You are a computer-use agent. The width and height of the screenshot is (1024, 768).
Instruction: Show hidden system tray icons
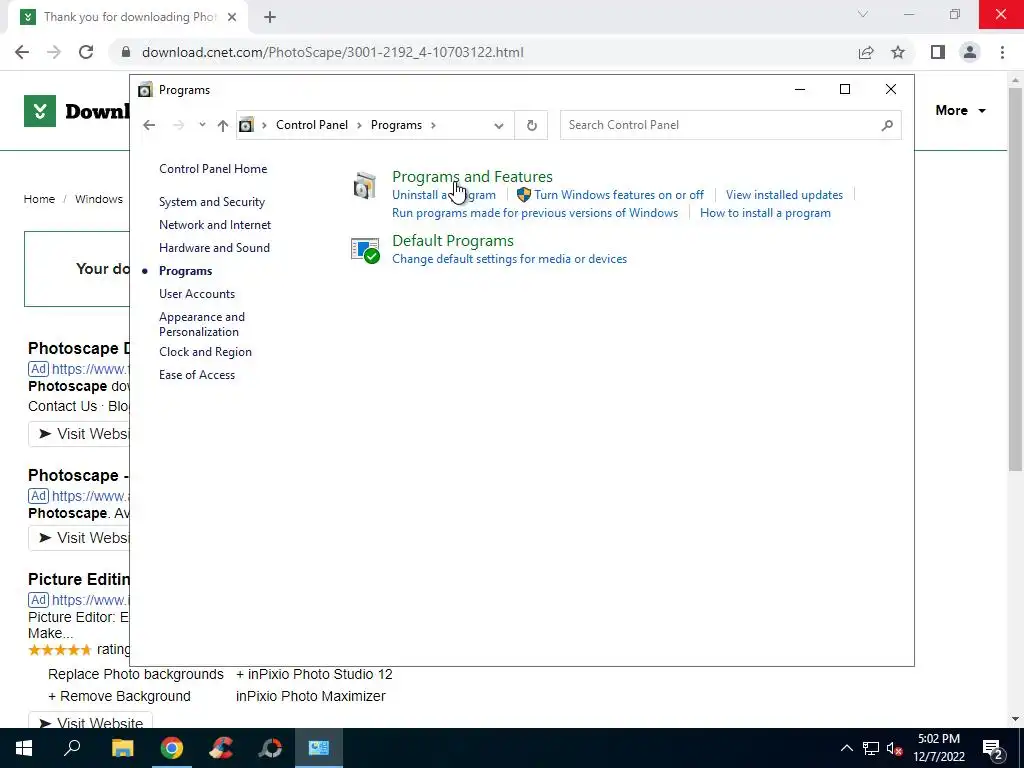point(846,748)
